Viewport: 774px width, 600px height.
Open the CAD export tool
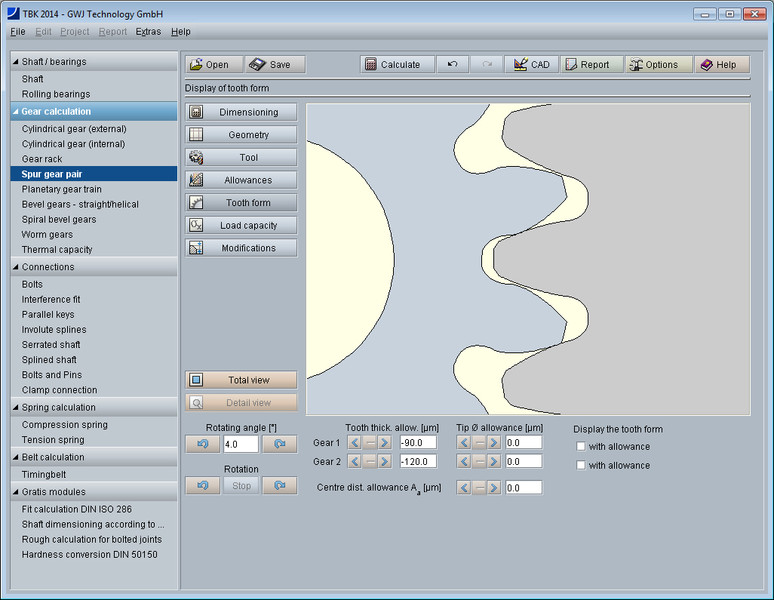click(531, 64)
